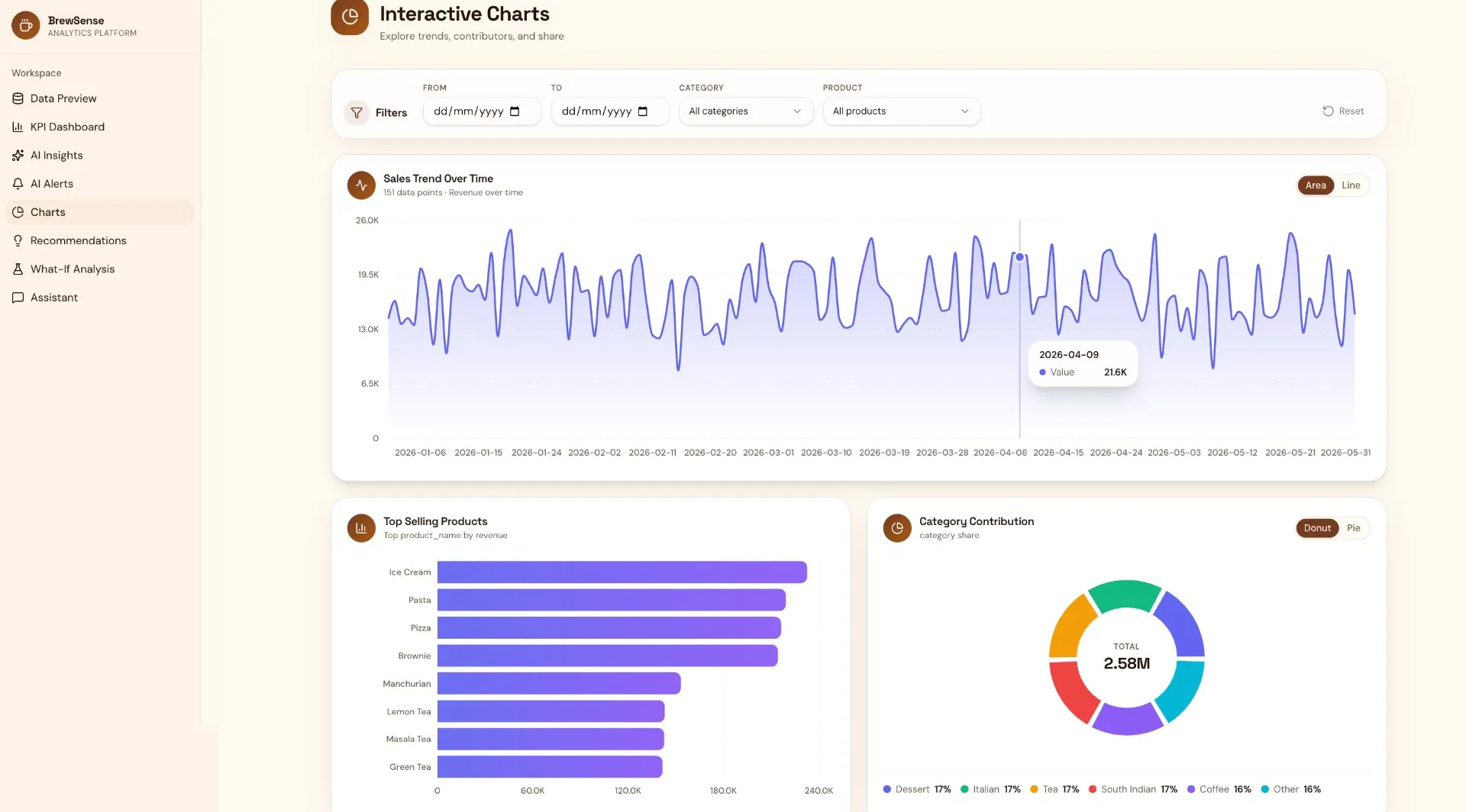Navigate to AI Alerts
The width and height of the screenshot is (1466, 812).
pyautogui.click(x=99, y=183)
